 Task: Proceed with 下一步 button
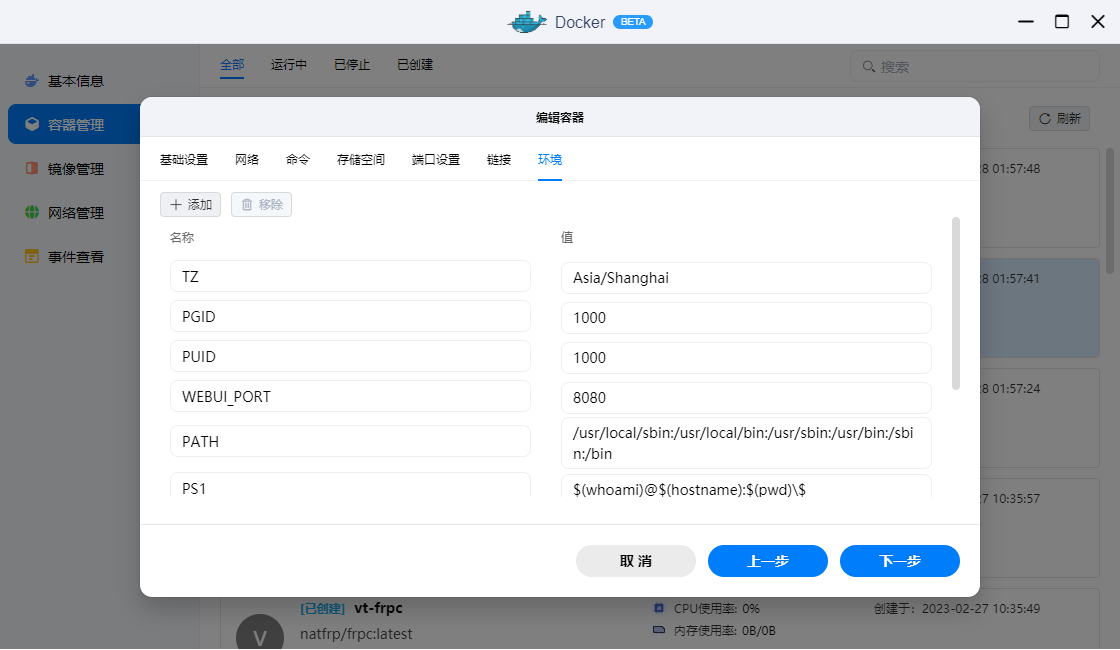tap(900, 561)
